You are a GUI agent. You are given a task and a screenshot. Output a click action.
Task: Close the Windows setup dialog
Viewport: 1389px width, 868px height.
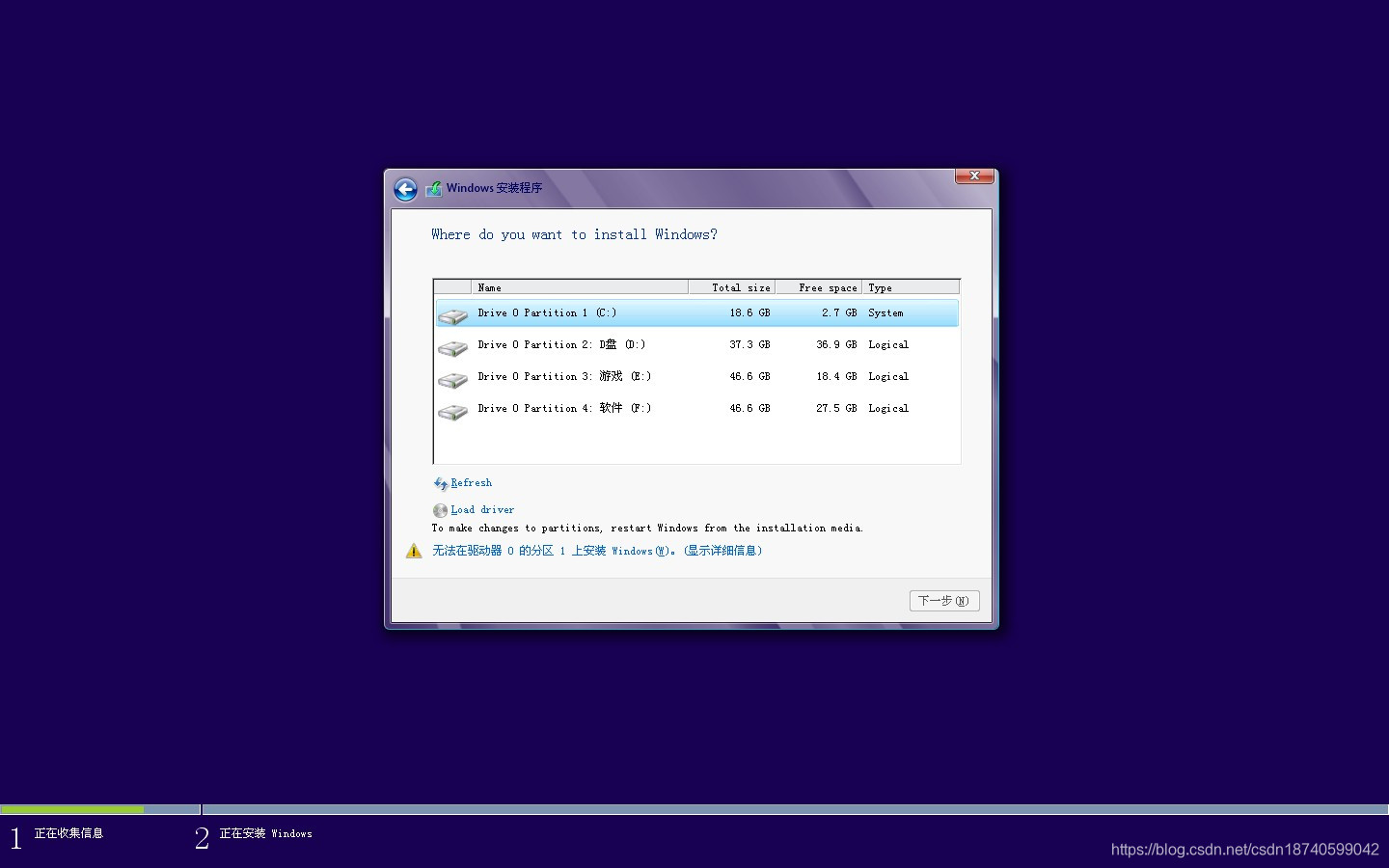[974, 176]
